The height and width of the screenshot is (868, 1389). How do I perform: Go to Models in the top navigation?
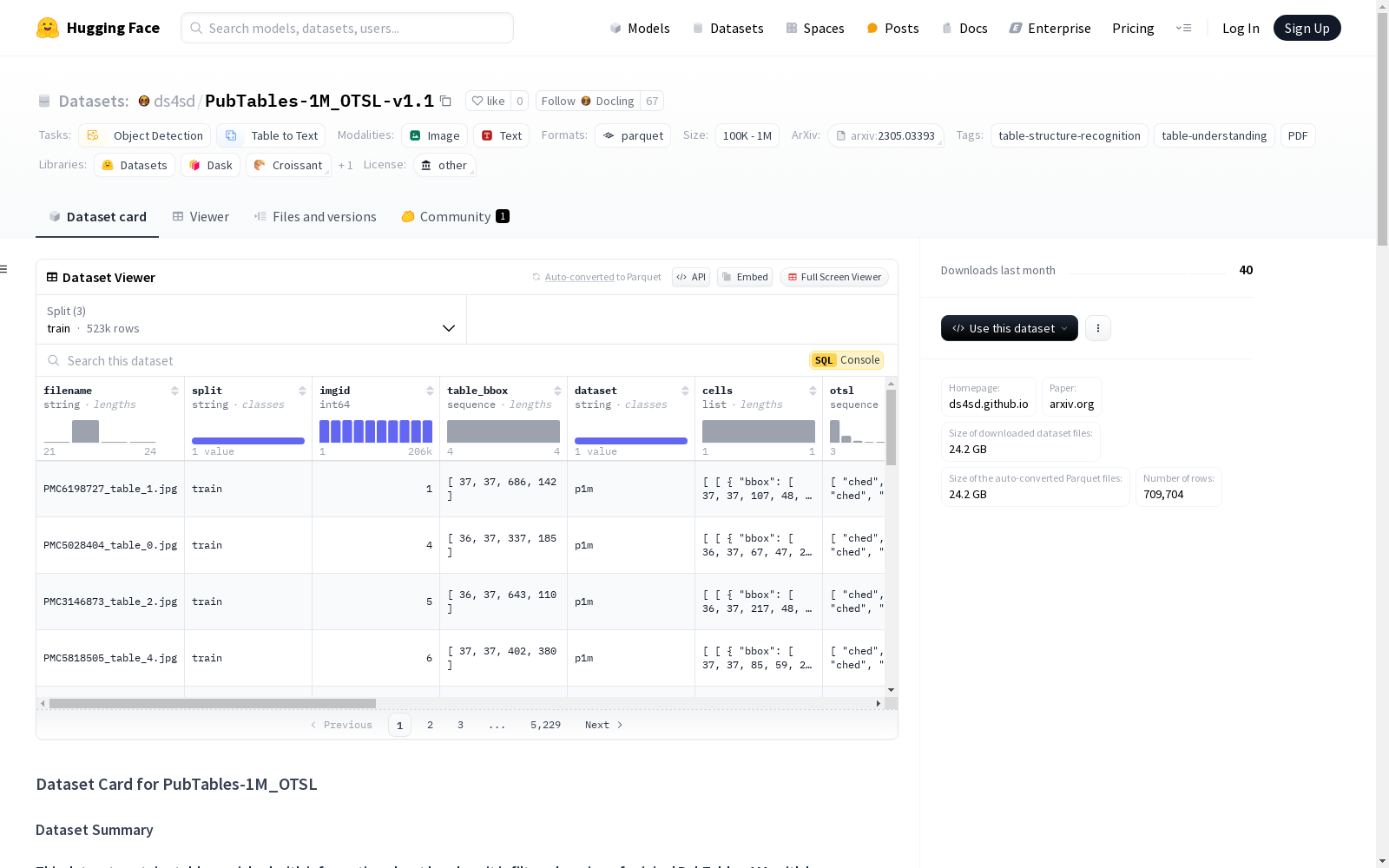tap(640, 28)
